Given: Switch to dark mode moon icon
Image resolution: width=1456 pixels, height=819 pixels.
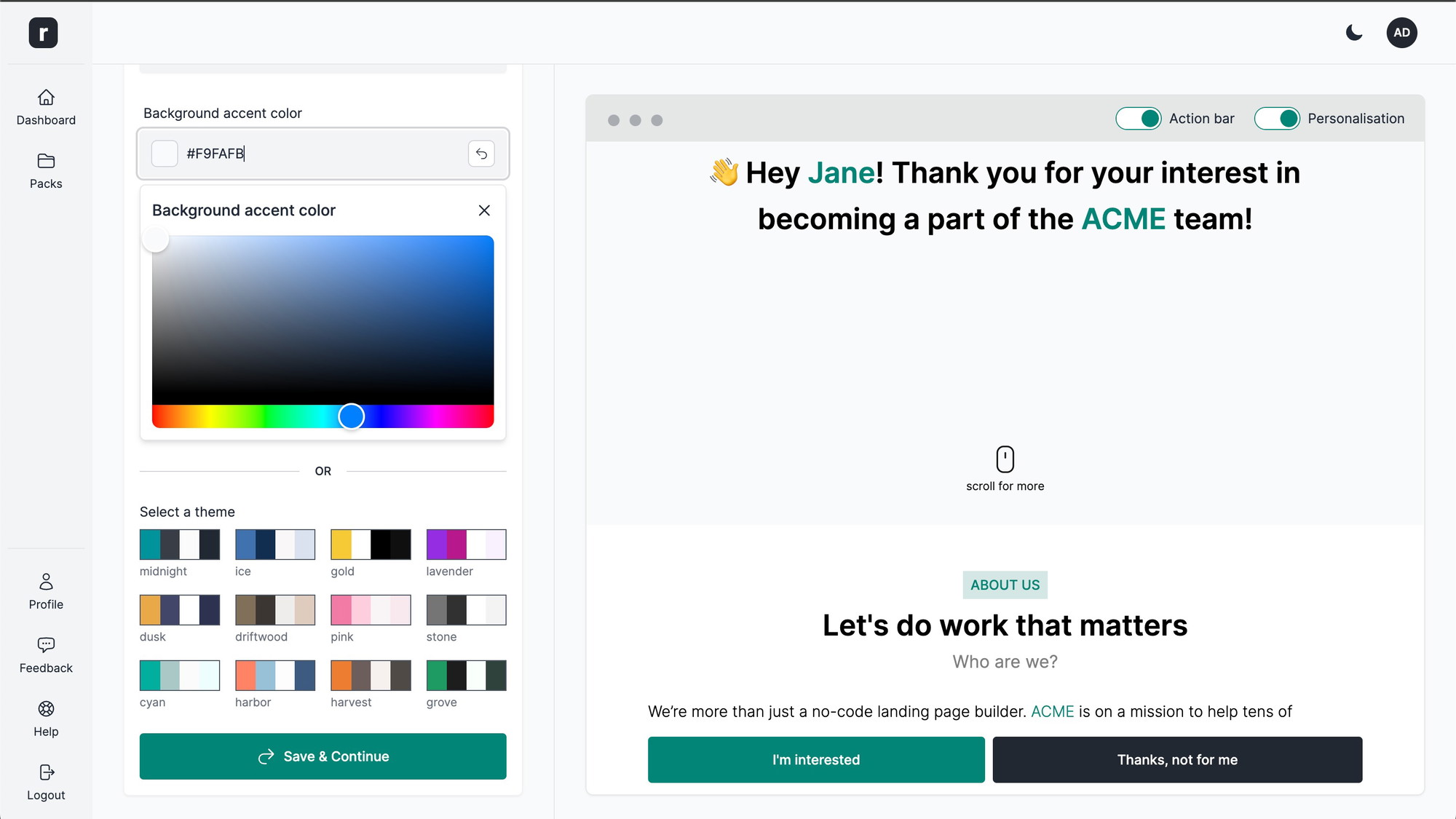Looking at the screenshot, I should (x=1354, y=33).
